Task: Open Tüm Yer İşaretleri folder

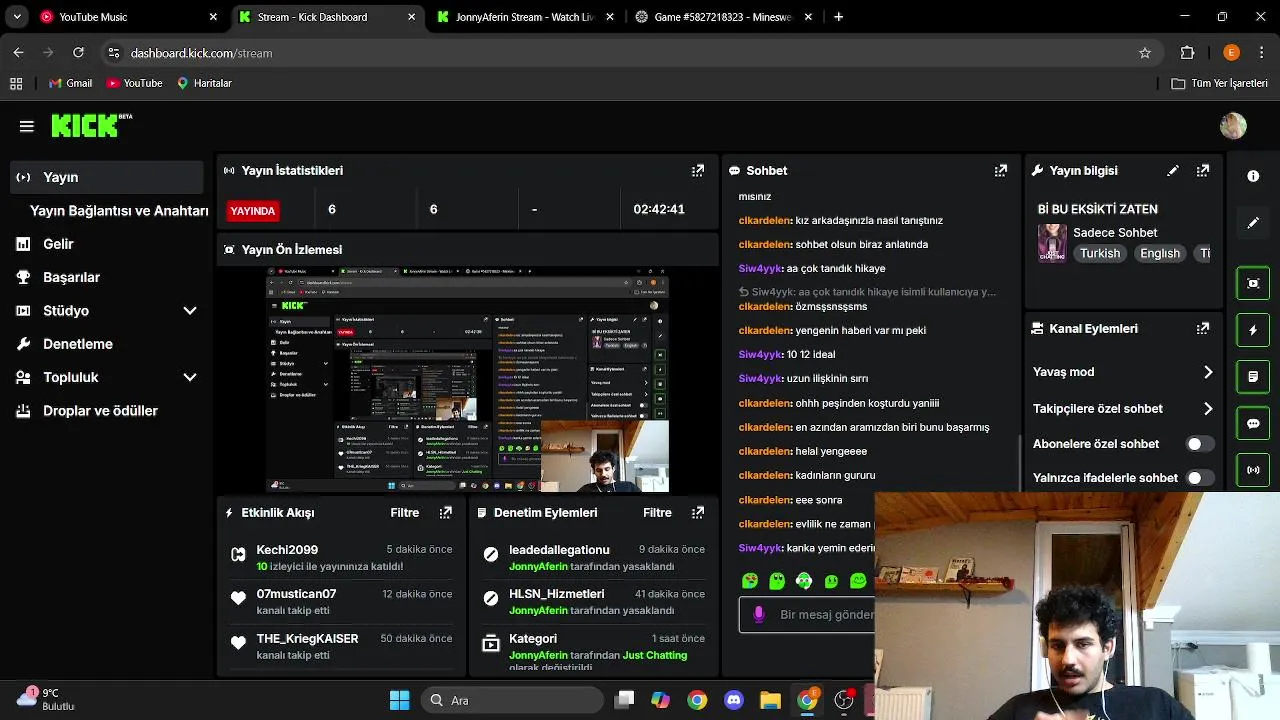Action: point(1220,83)
